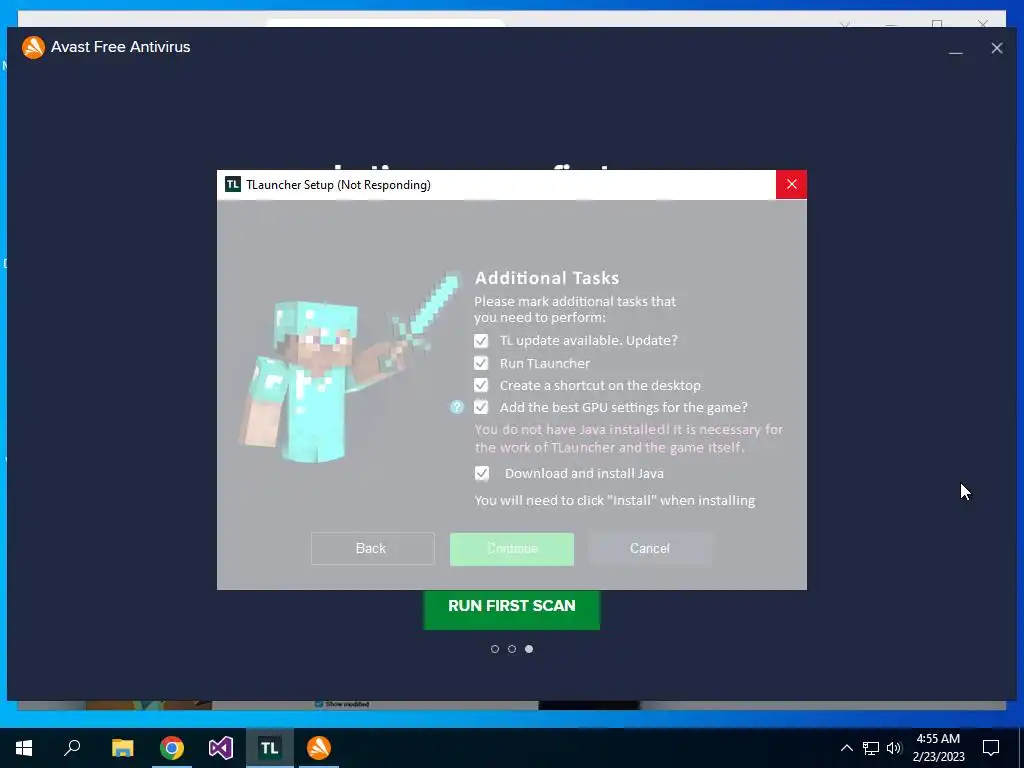Uncheck Download and install Java
The image size is (1024, 768).
pyautogui.click(x=481, y=473)
